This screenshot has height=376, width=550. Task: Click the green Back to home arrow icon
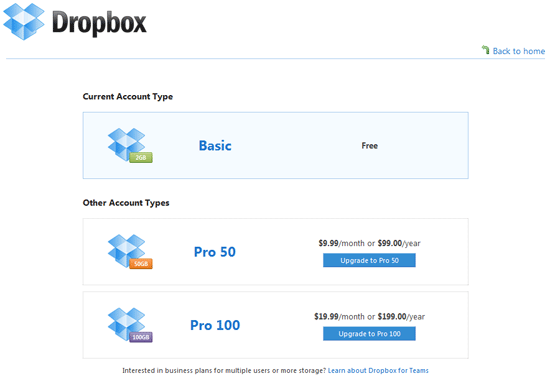pyautogui.click(x=485, y=50)
